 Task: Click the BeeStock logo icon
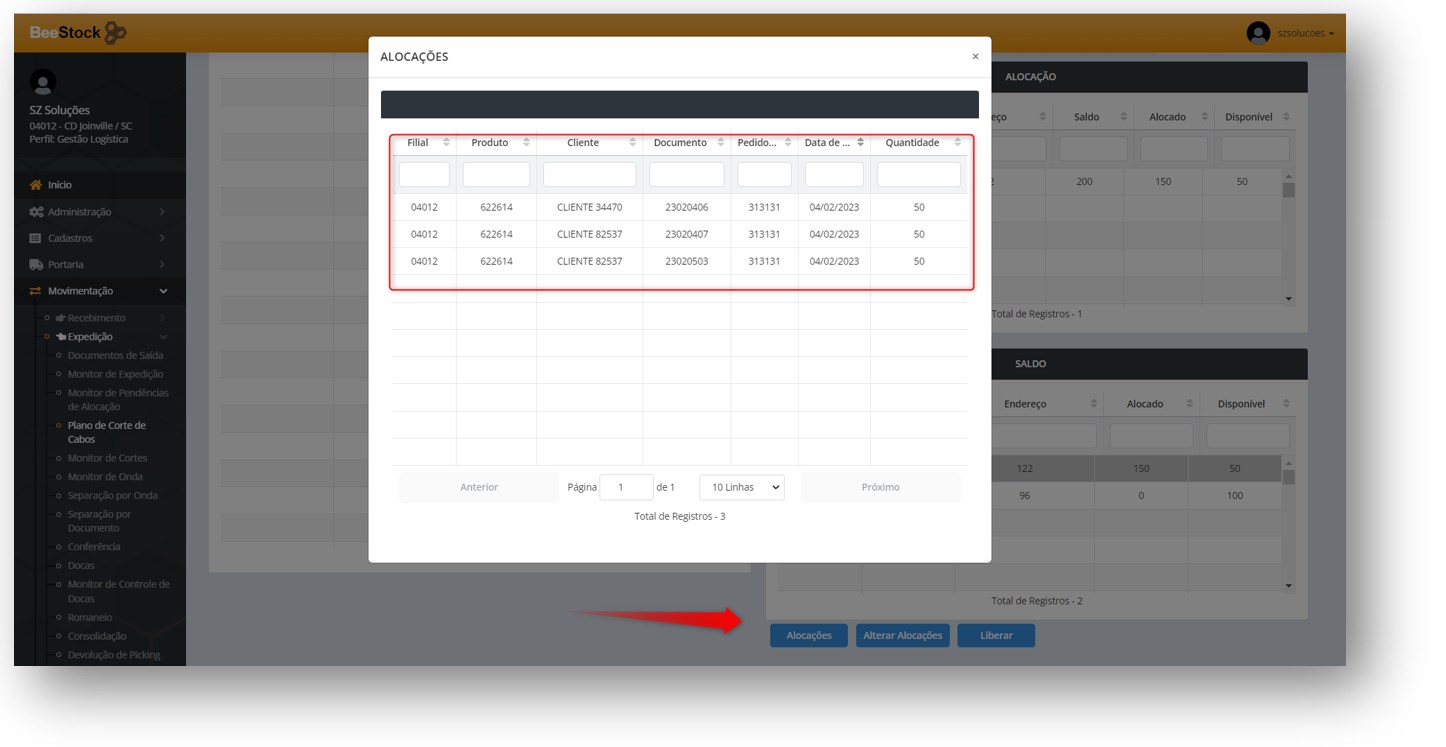[115, 33]
